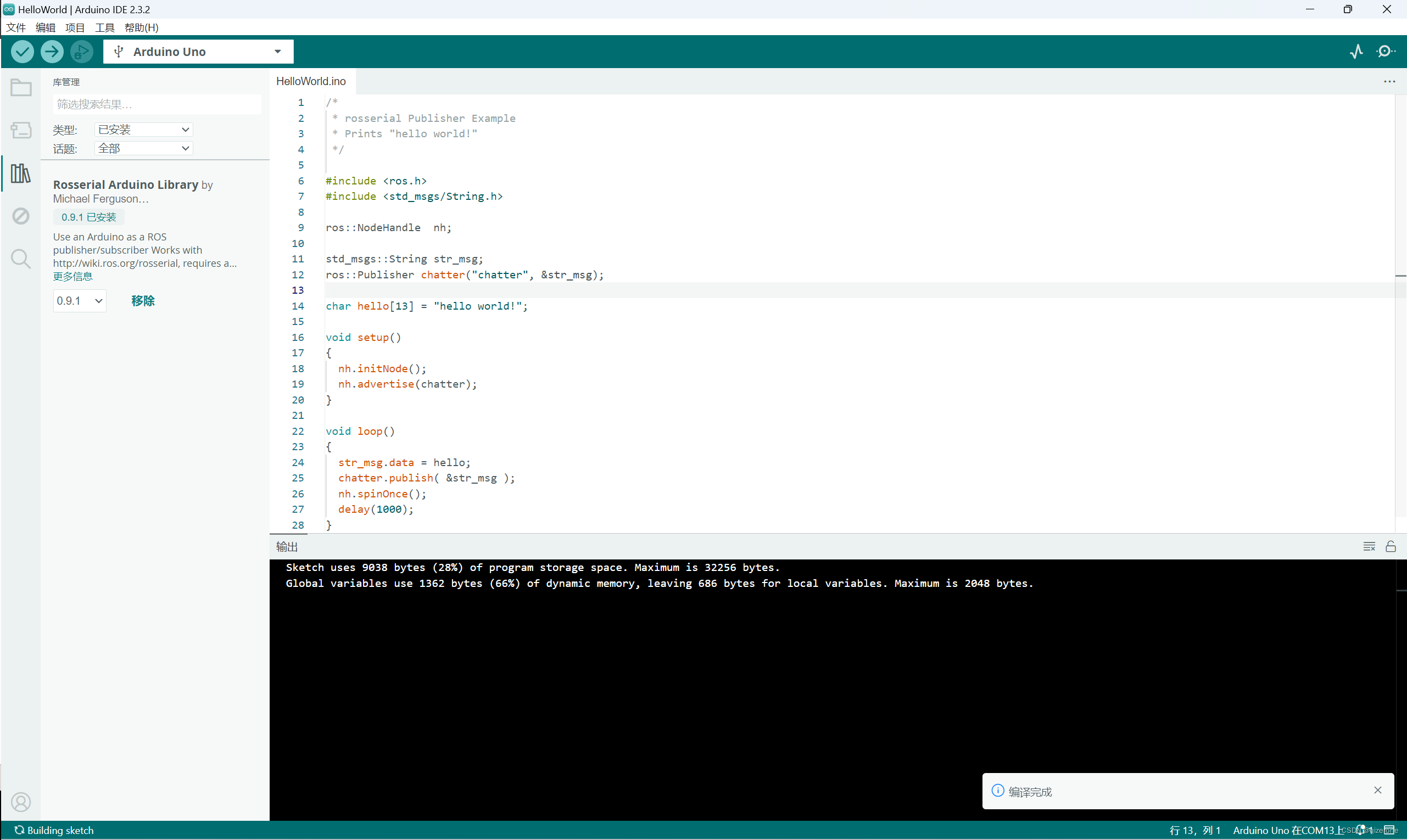Dismiss the 编译完成 notification
1407x840 pixels.
coord(1378,789)
